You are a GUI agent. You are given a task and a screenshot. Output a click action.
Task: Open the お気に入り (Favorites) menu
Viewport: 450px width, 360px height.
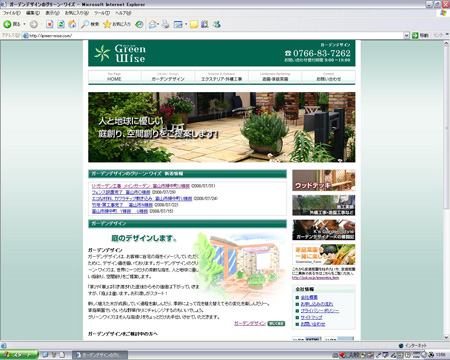coord(77,13)
